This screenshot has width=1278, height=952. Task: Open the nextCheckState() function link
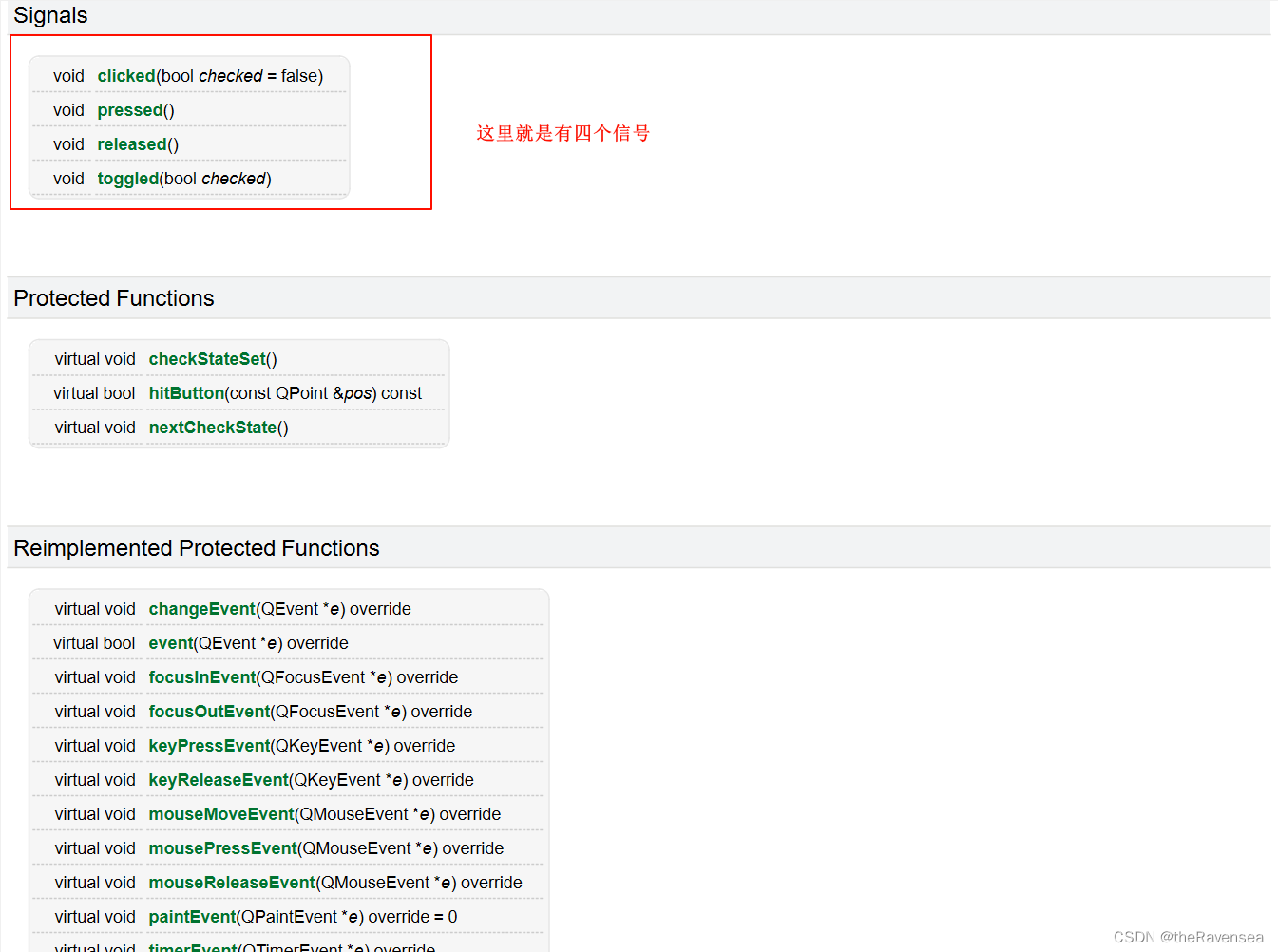point(213,428)
